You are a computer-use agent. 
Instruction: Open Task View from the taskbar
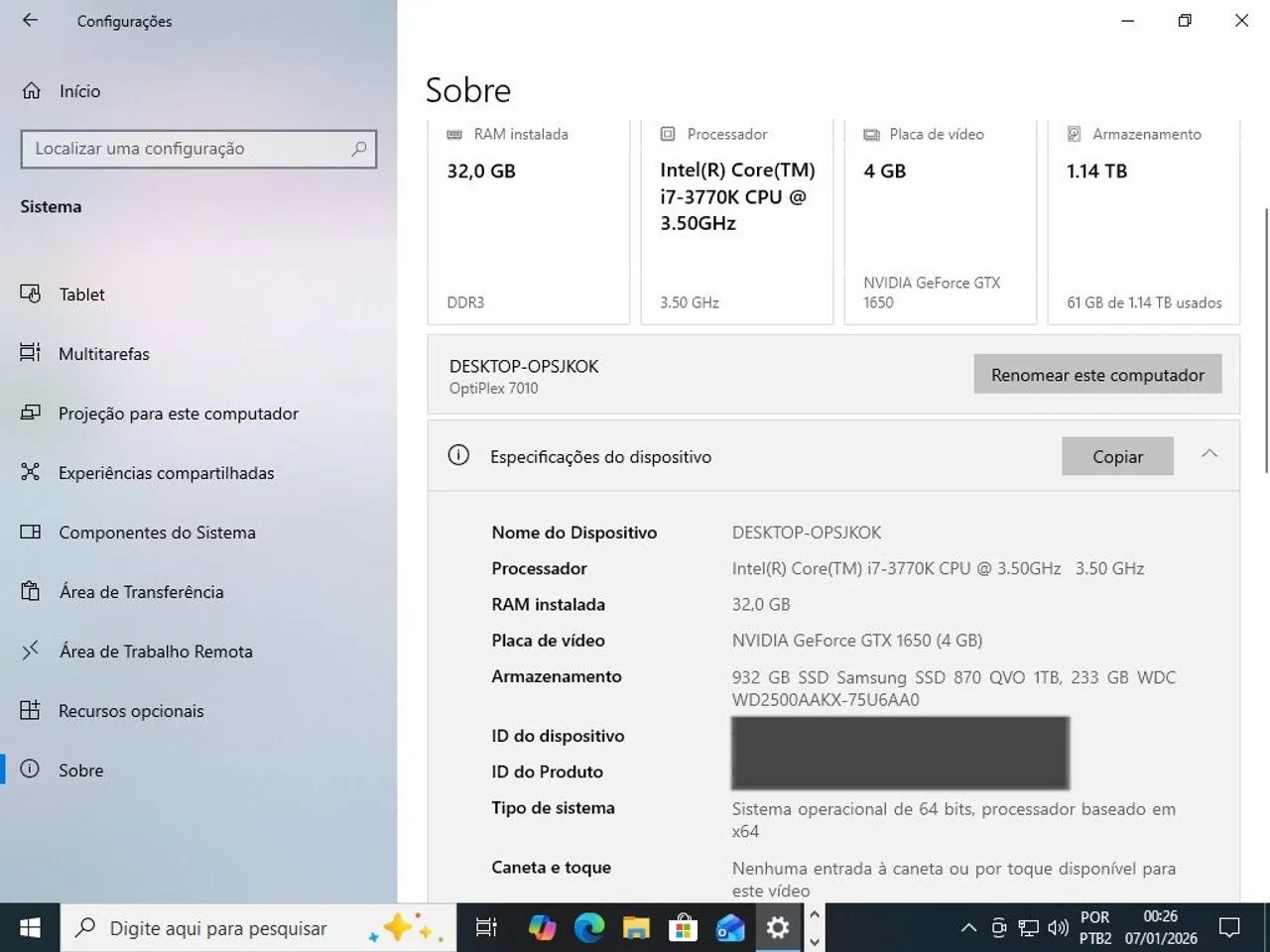click(486, 928)
